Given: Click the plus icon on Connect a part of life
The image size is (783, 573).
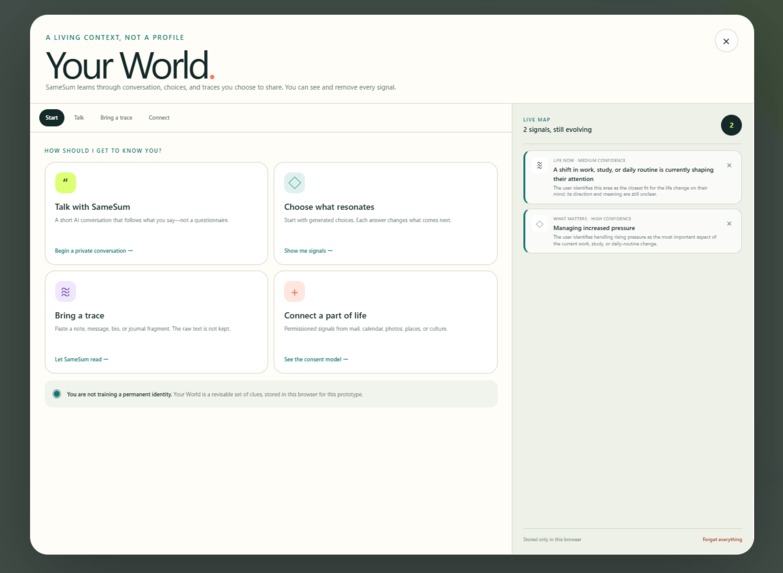Looking at the screenshot, I should click(295, 292).
